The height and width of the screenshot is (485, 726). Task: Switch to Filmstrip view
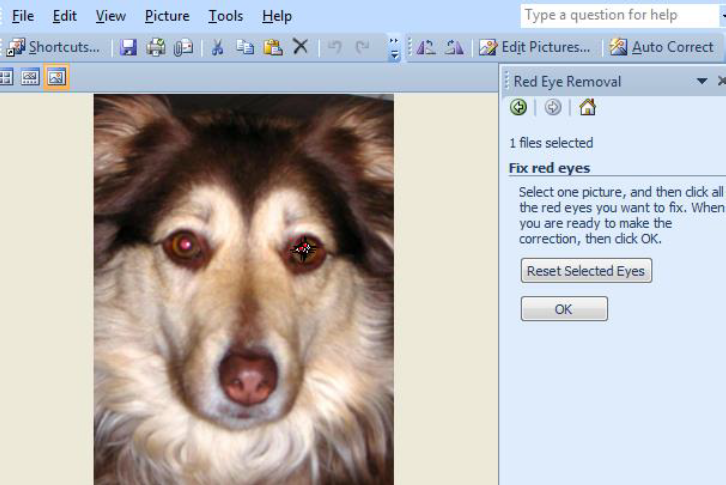point(30,77)
